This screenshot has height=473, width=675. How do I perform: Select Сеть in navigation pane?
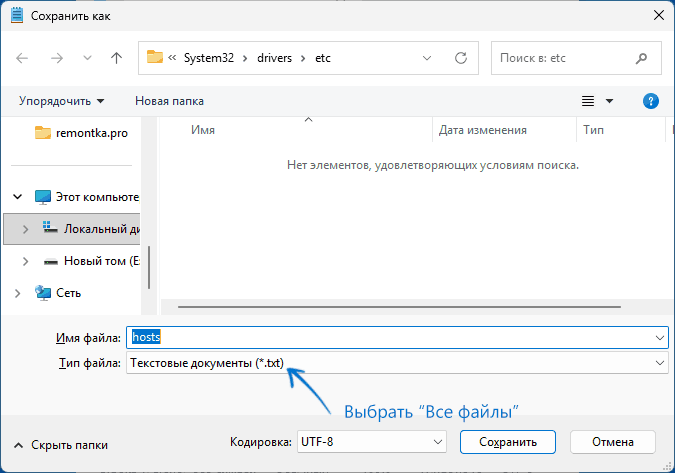point(58,293)
